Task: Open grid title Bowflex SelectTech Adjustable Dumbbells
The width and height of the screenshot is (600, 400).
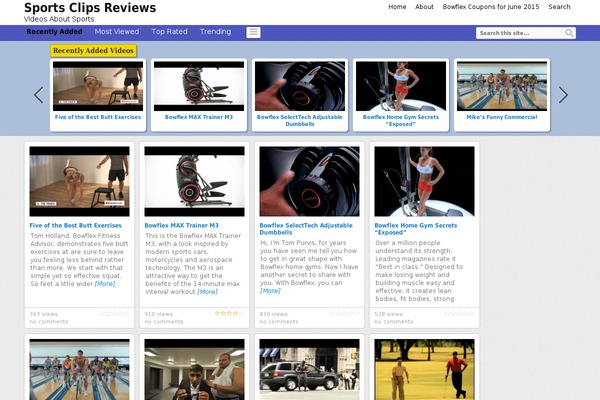Action: 306,229
